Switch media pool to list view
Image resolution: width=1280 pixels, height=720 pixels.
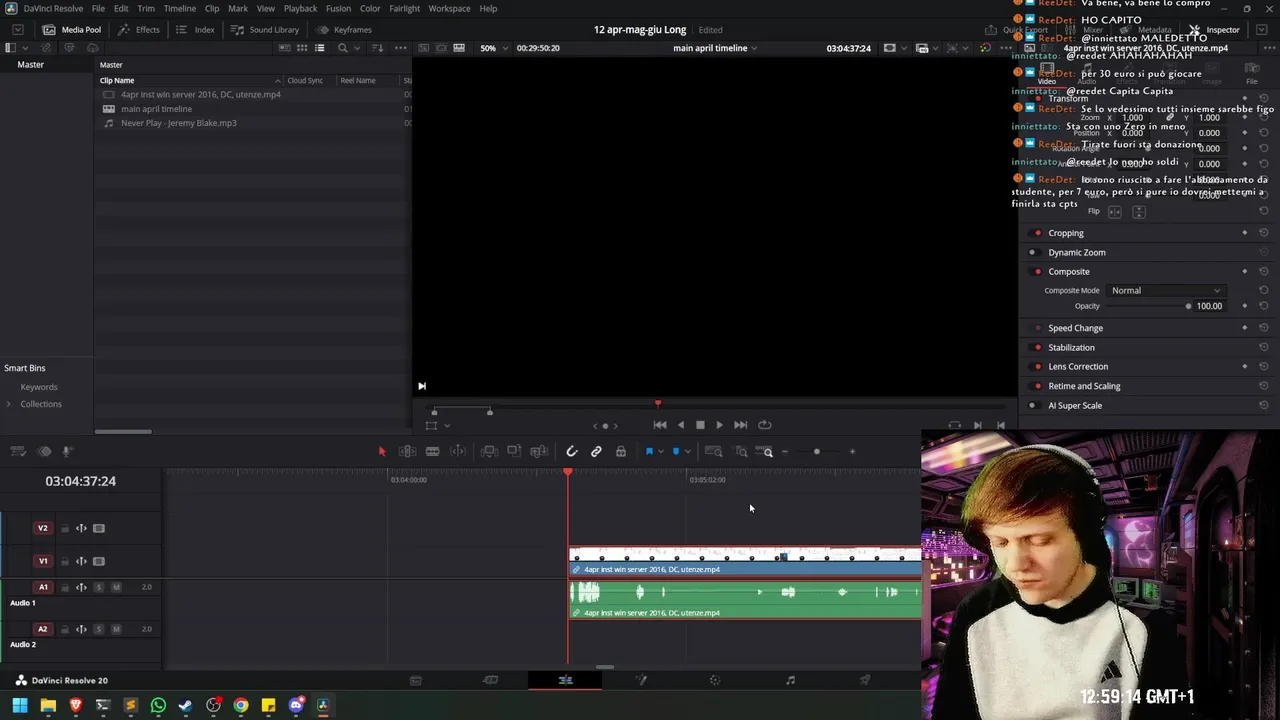click(320, 48)
